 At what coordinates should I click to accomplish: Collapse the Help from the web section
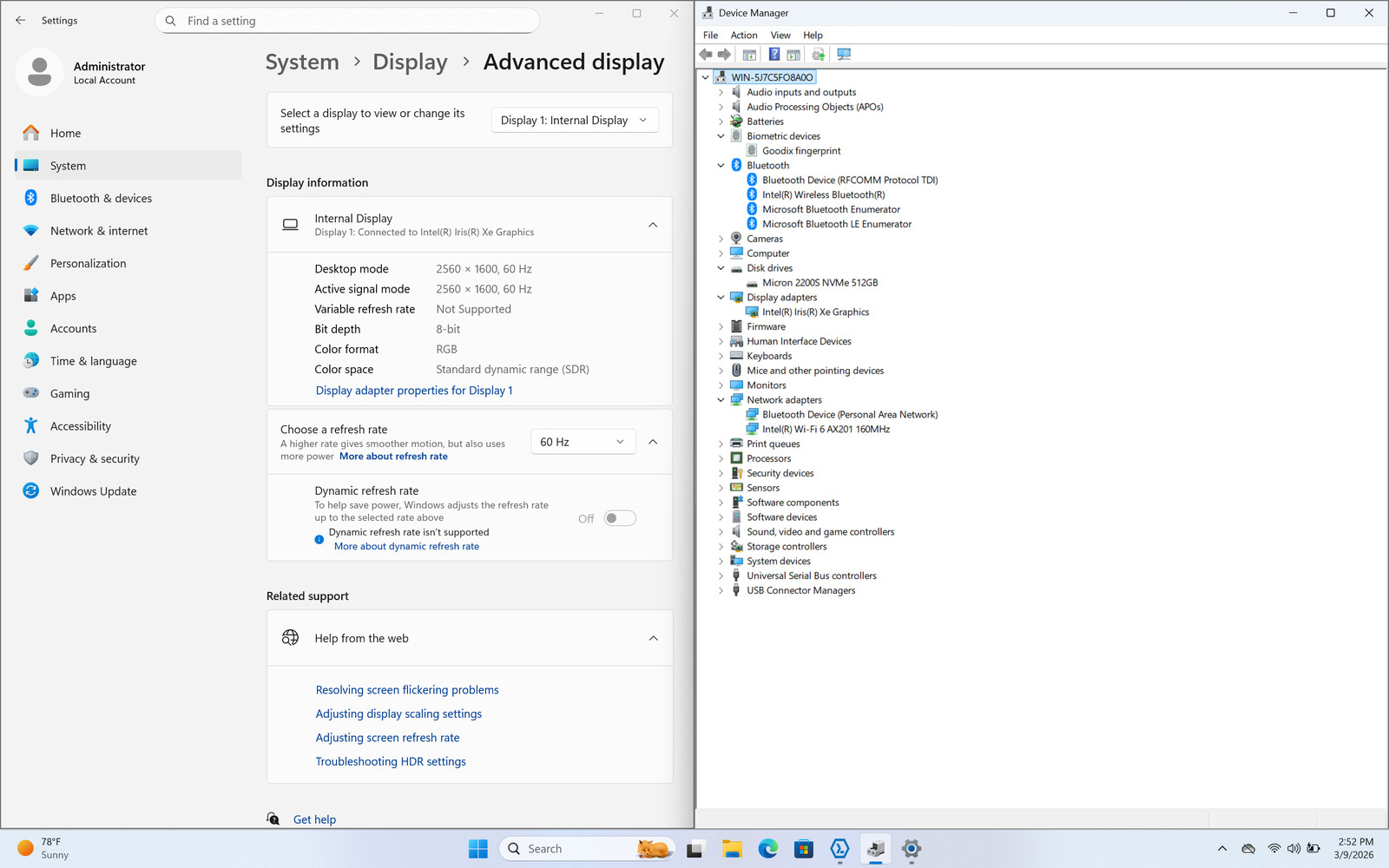653,638
